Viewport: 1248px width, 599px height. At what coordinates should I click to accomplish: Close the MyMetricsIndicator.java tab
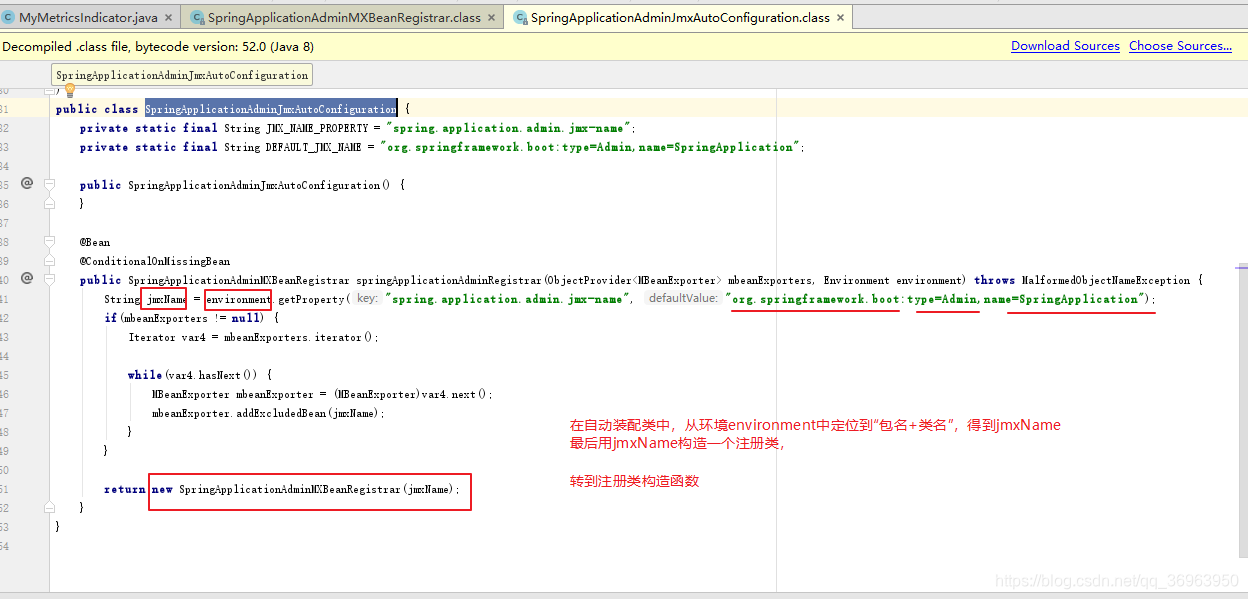(x=166, y=18)
